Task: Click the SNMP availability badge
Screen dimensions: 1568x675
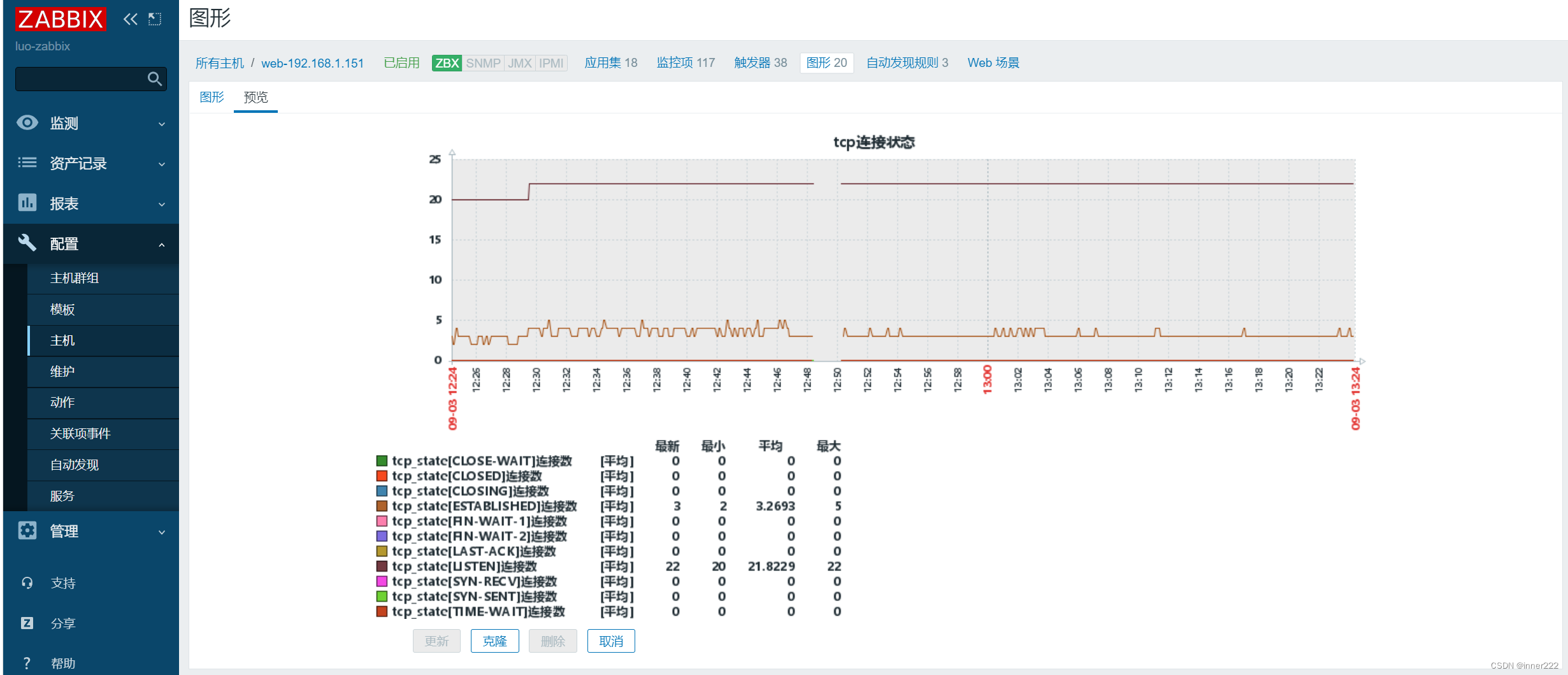Action: click(x=483, y=63)
